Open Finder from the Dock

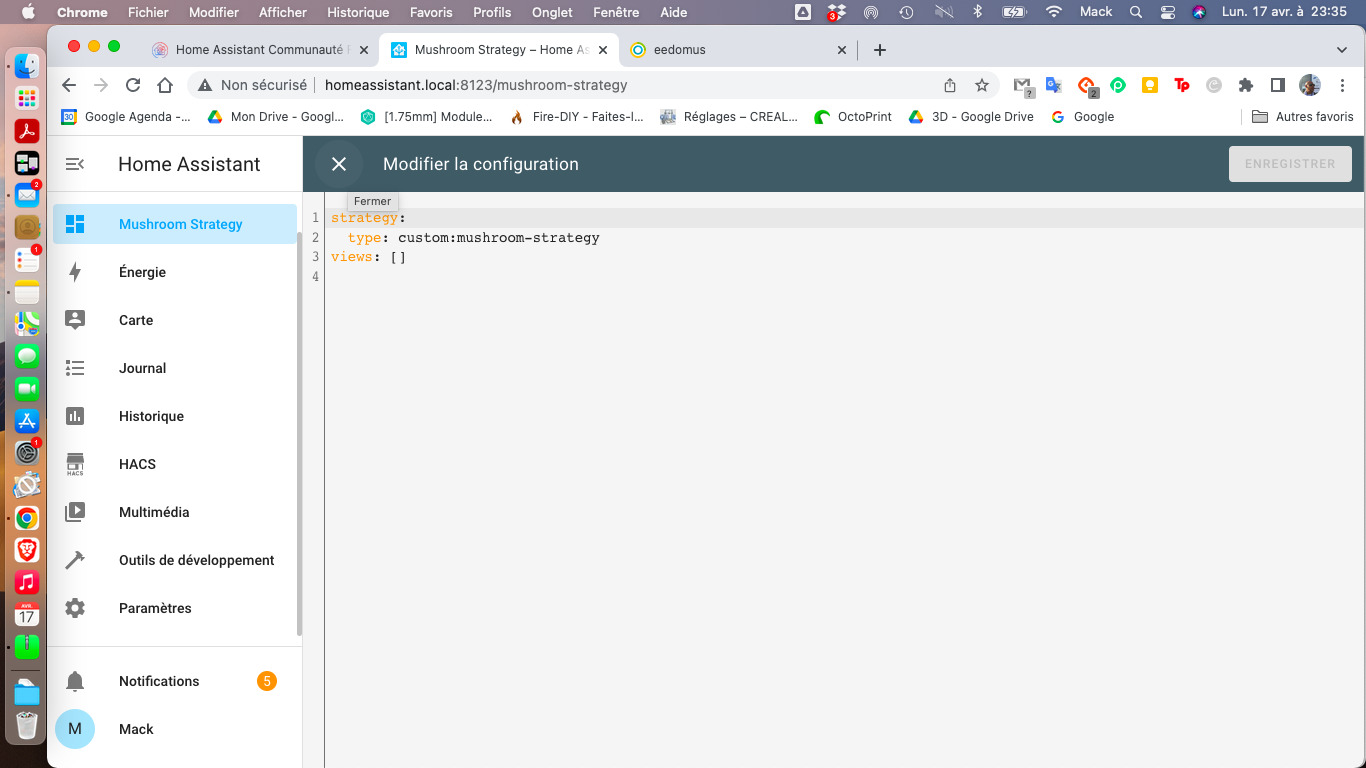(27, 68)
